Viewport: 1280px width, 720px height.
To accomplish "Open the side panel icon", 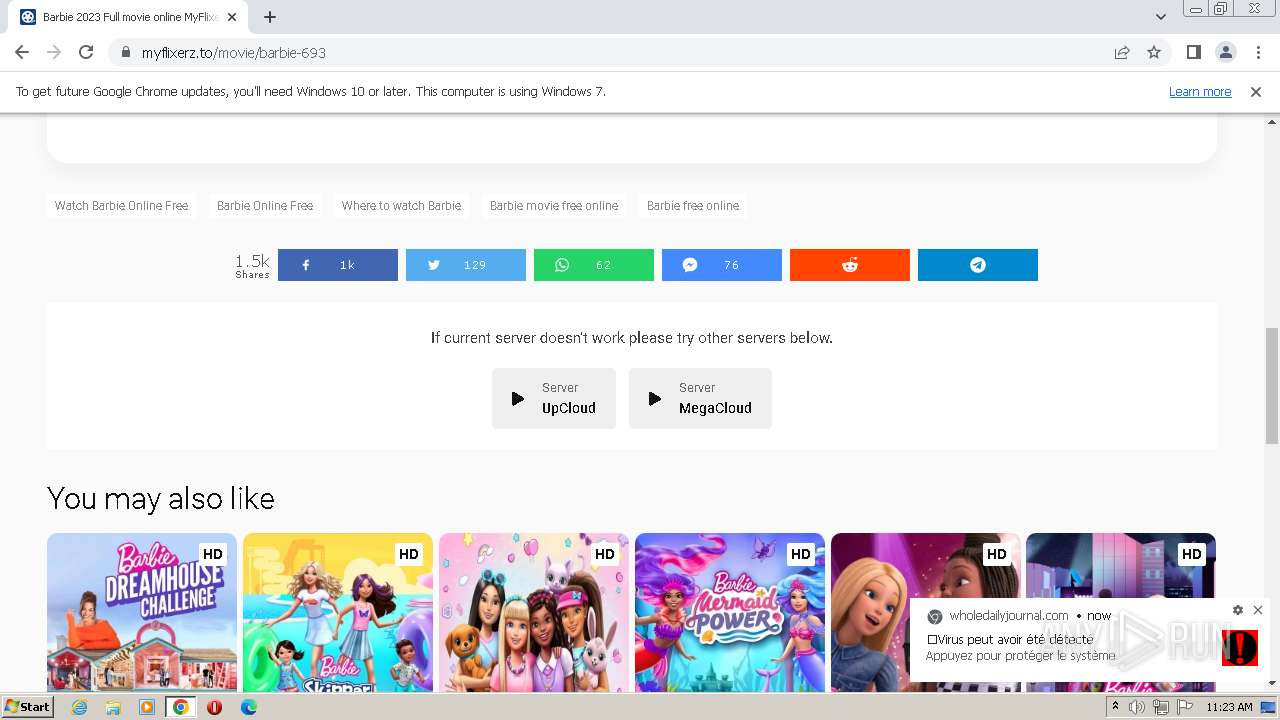I will click(1193, 52).
